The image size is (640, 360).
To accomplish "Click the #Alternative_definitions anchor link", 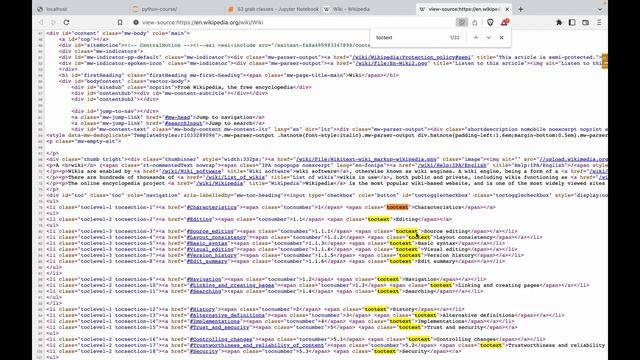I will click(227, 315).
